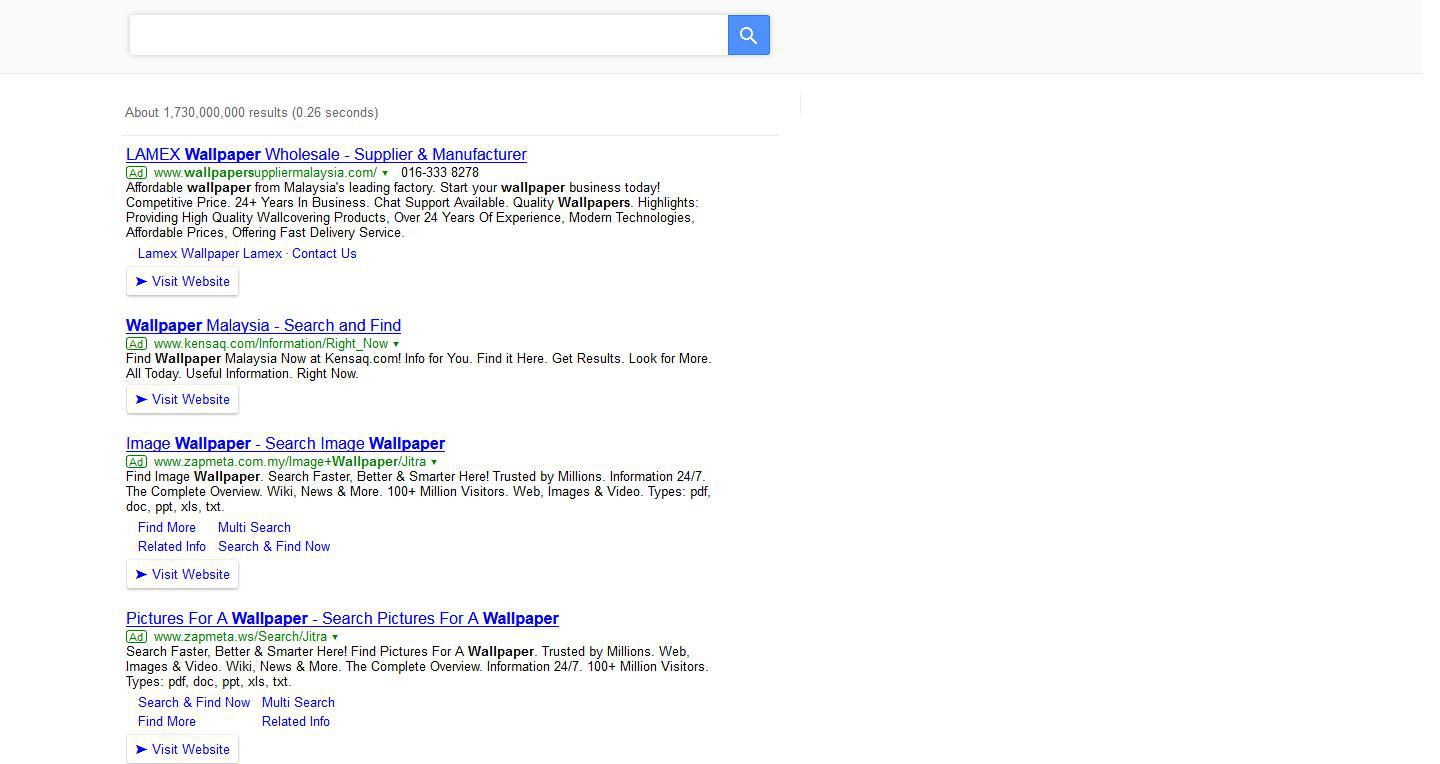Expand dropdown arrow beside zapmeta.ws URL
1440x764 pixels.
335,637
